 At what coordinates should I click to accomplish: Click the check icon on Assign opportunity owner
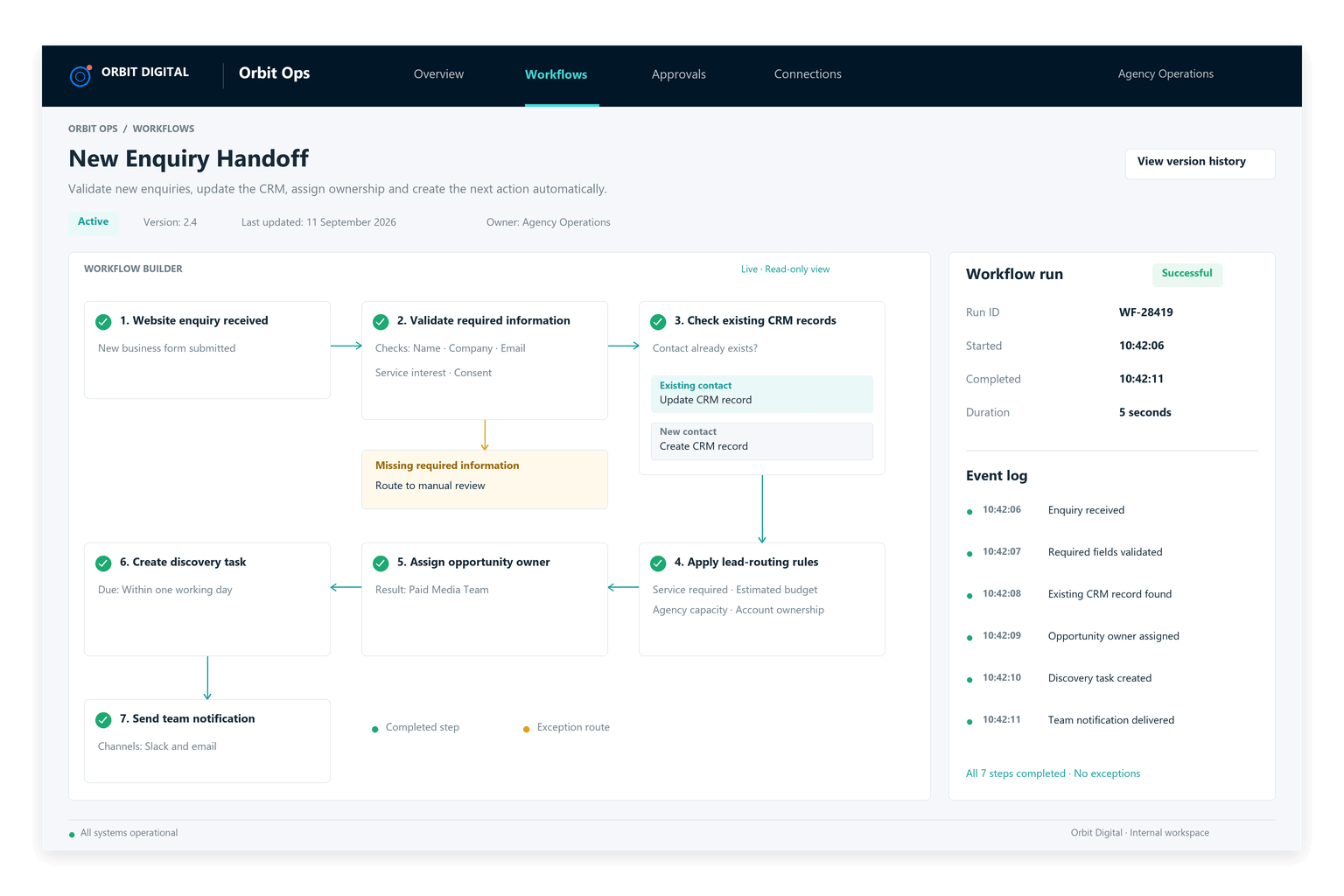tap(381, 563)
